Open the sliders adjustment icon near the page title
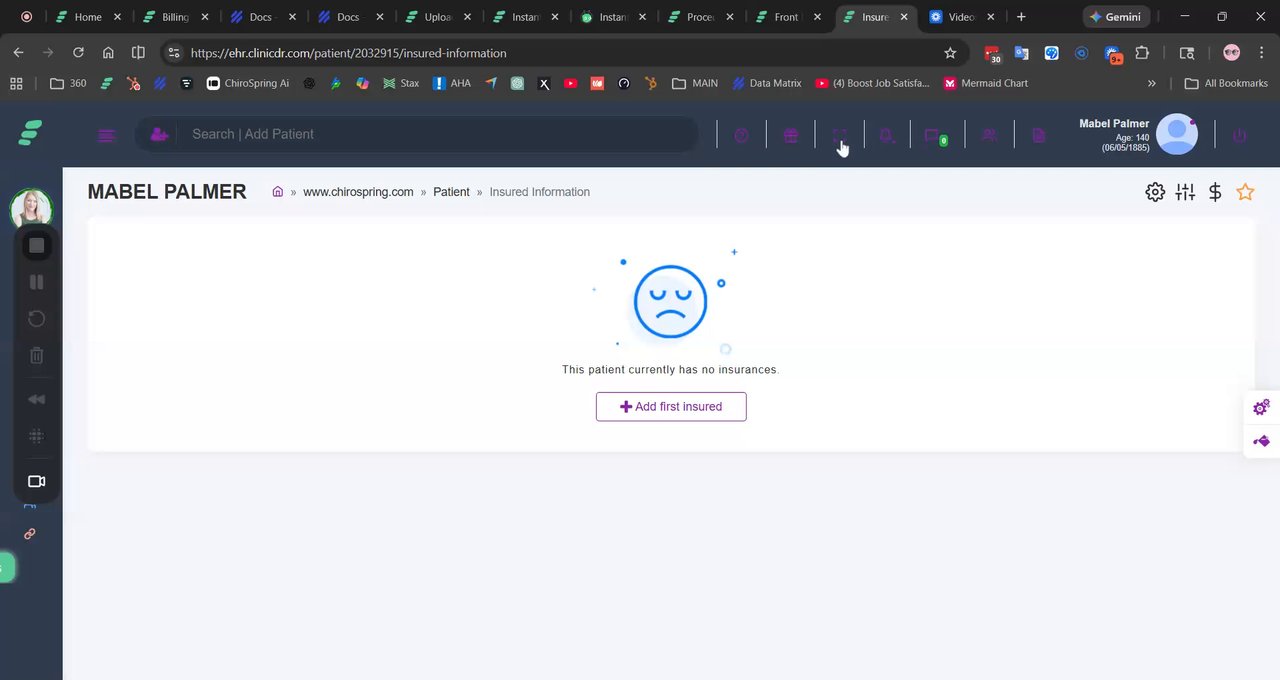The width and height of the screenshot is (1280, 680). [1185, 192]
